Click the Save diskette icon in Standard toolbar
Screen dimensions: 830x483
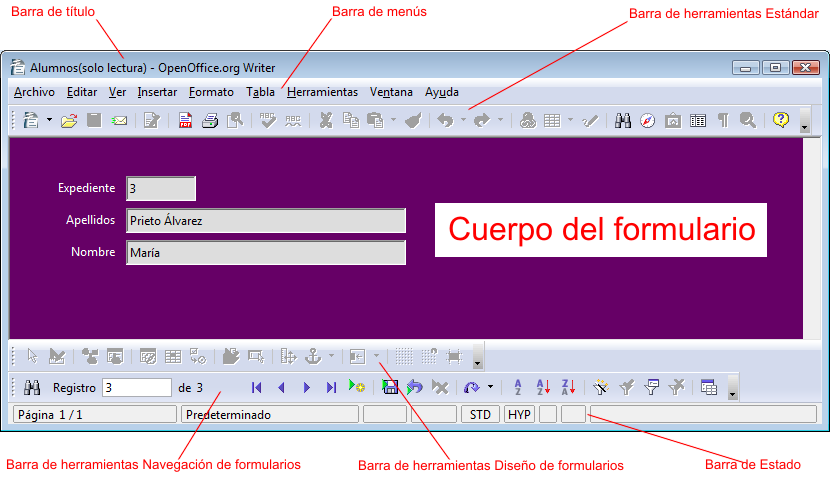(x=94, y=120)
